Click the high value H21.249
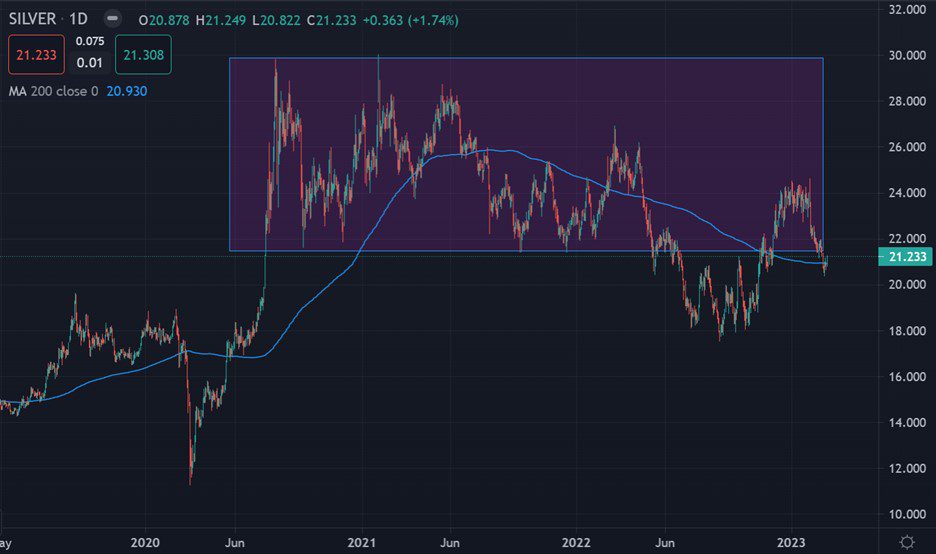Screen dimensions: 936x554 click(x=221, y=20)
